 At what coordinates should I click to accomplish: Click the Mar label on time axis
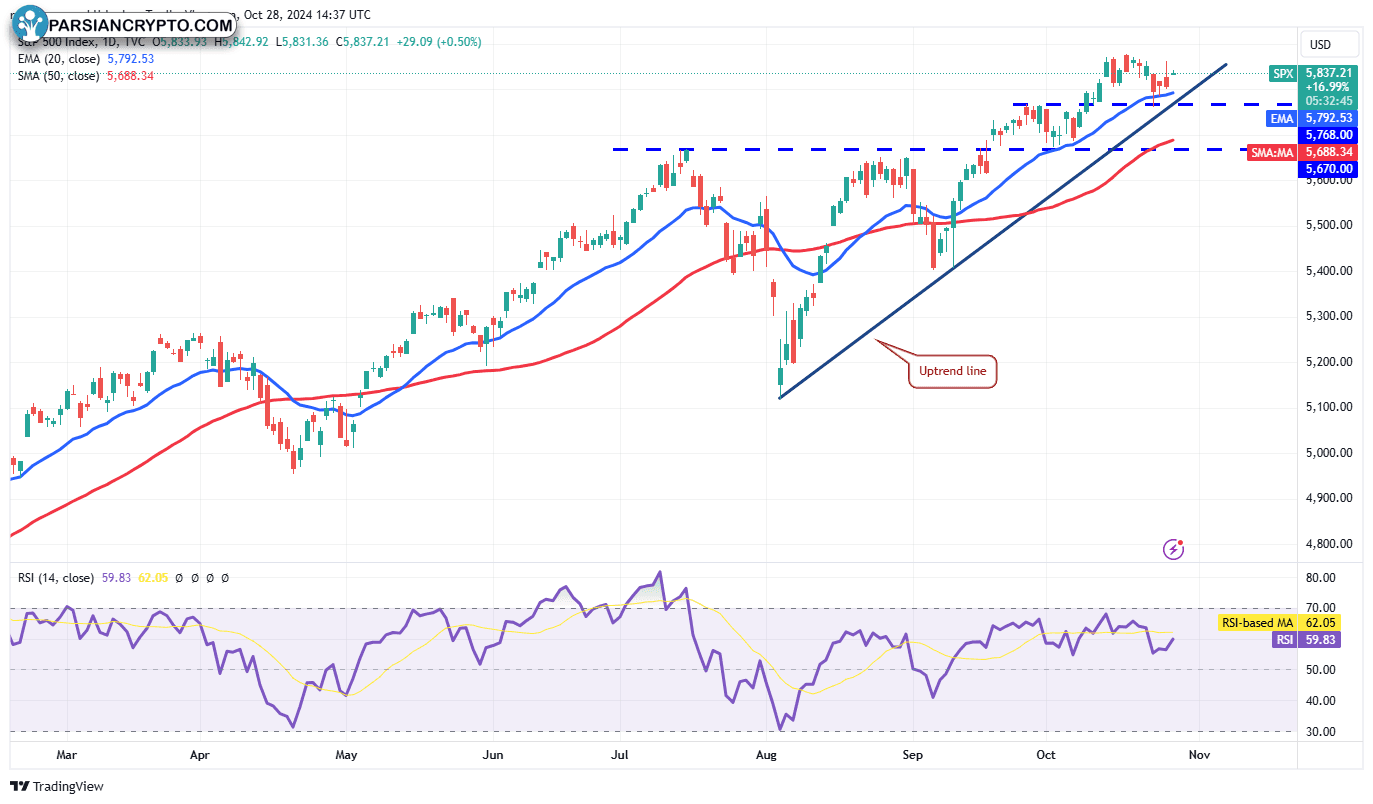67,755
